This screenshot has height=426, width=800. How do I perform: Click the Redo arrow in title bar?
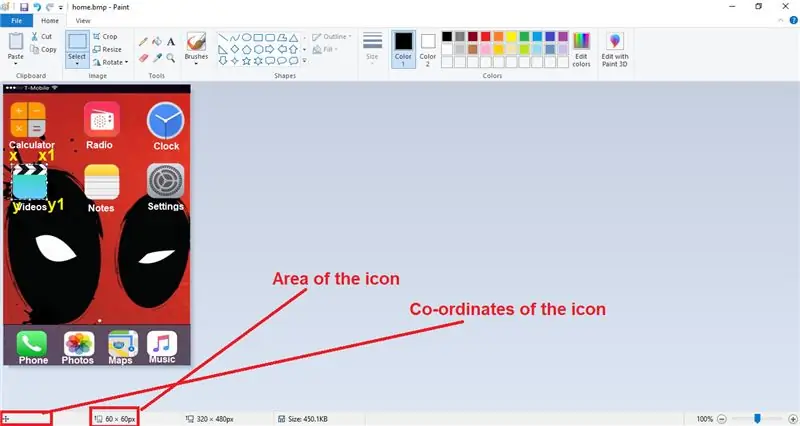49,7
